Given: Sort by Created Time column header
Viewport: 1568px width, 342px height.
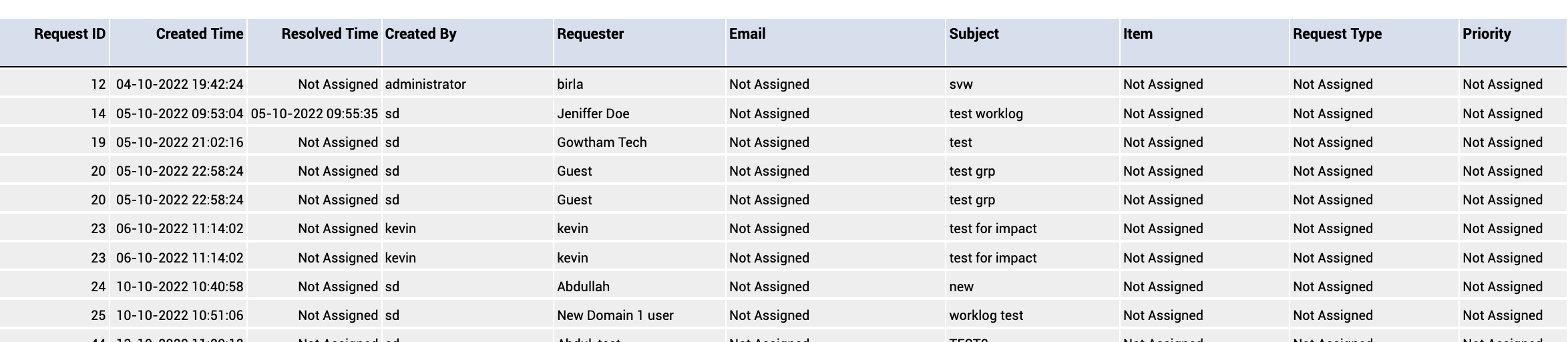Looking at the screenshot, I should (200, 34).
